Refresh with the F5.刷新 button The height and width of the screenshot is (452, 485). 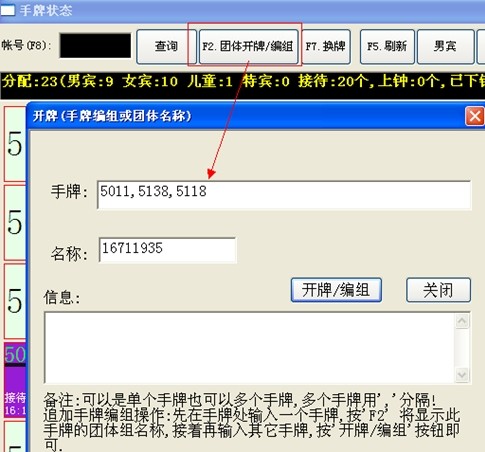click(x=387, y=46)
